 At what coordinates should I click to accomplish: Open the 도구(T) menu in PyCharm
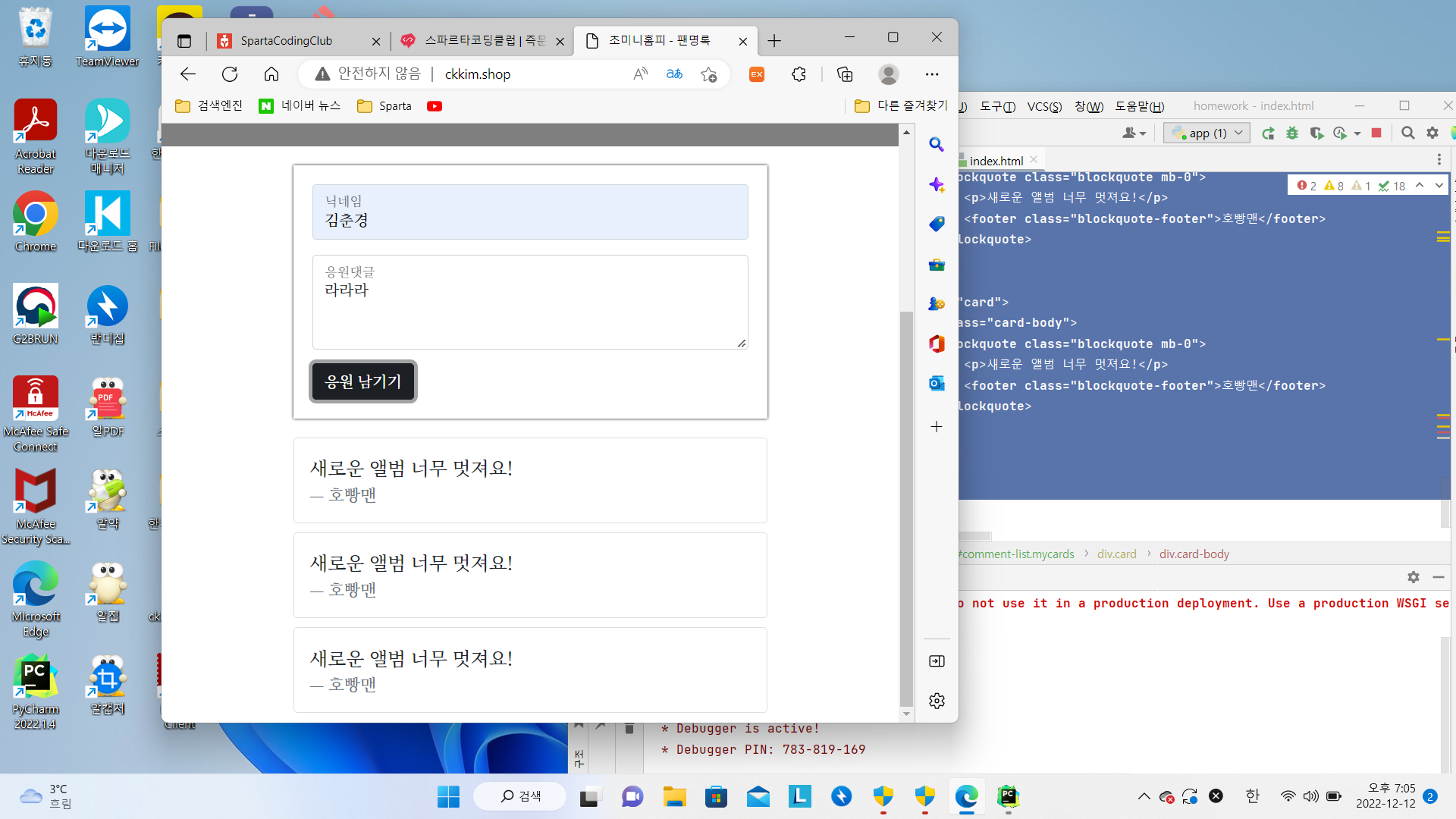tap(997, 106)
